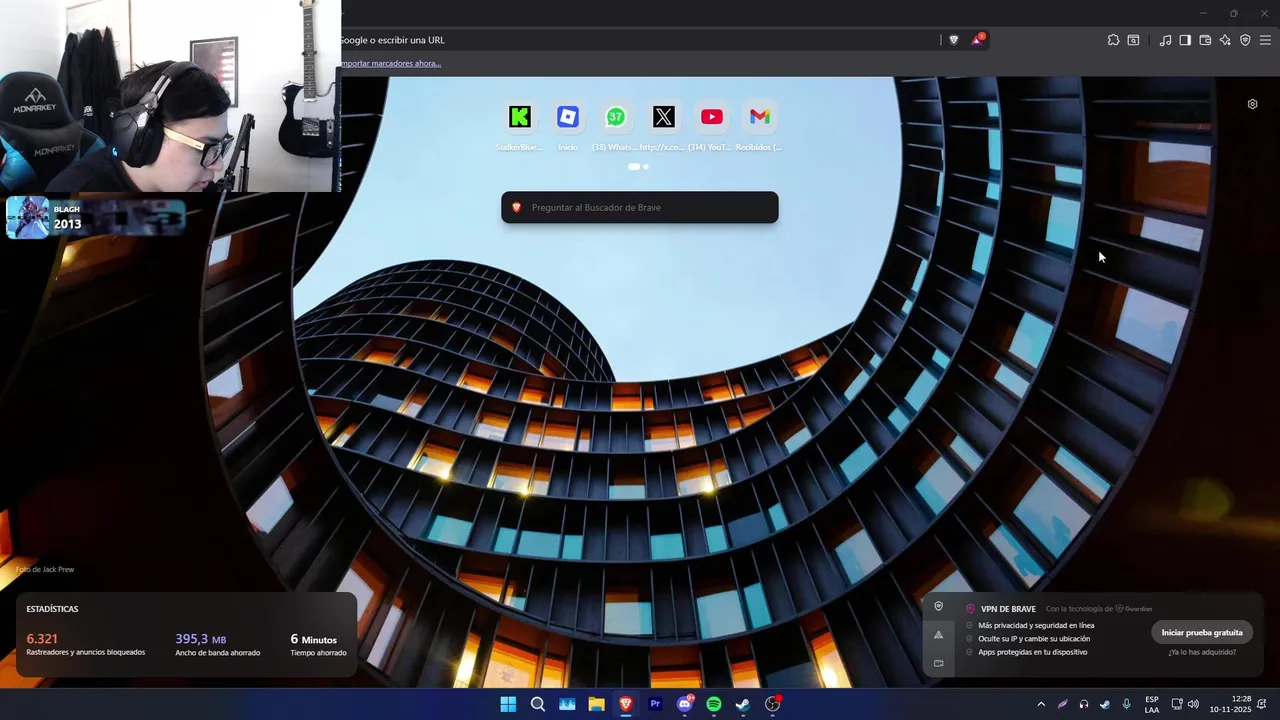Image resolution: width=1280 pixels, height=720 pixels.
Task: Open the Brave main hamburger menu
Action: tap(1265, 40)
